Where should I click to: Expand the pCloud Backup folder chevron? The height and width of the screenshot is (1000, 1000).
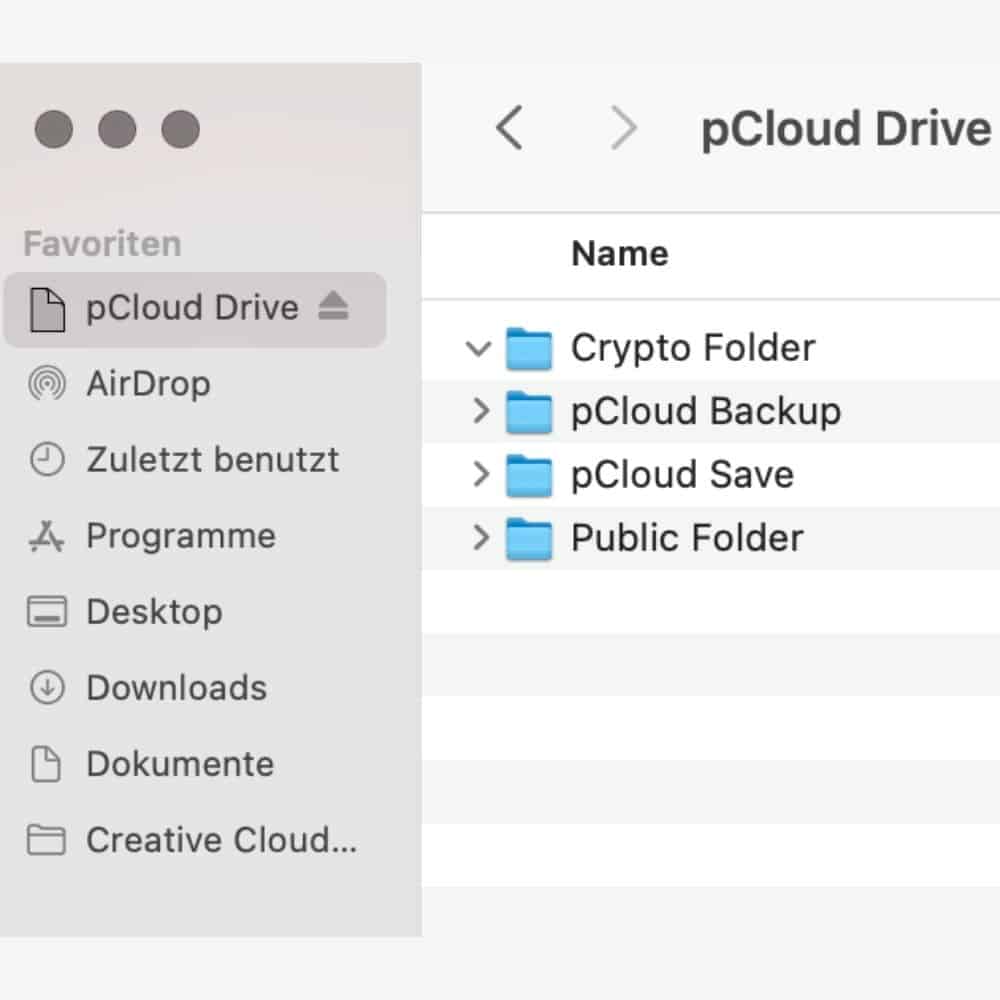(x=482, y=411)
